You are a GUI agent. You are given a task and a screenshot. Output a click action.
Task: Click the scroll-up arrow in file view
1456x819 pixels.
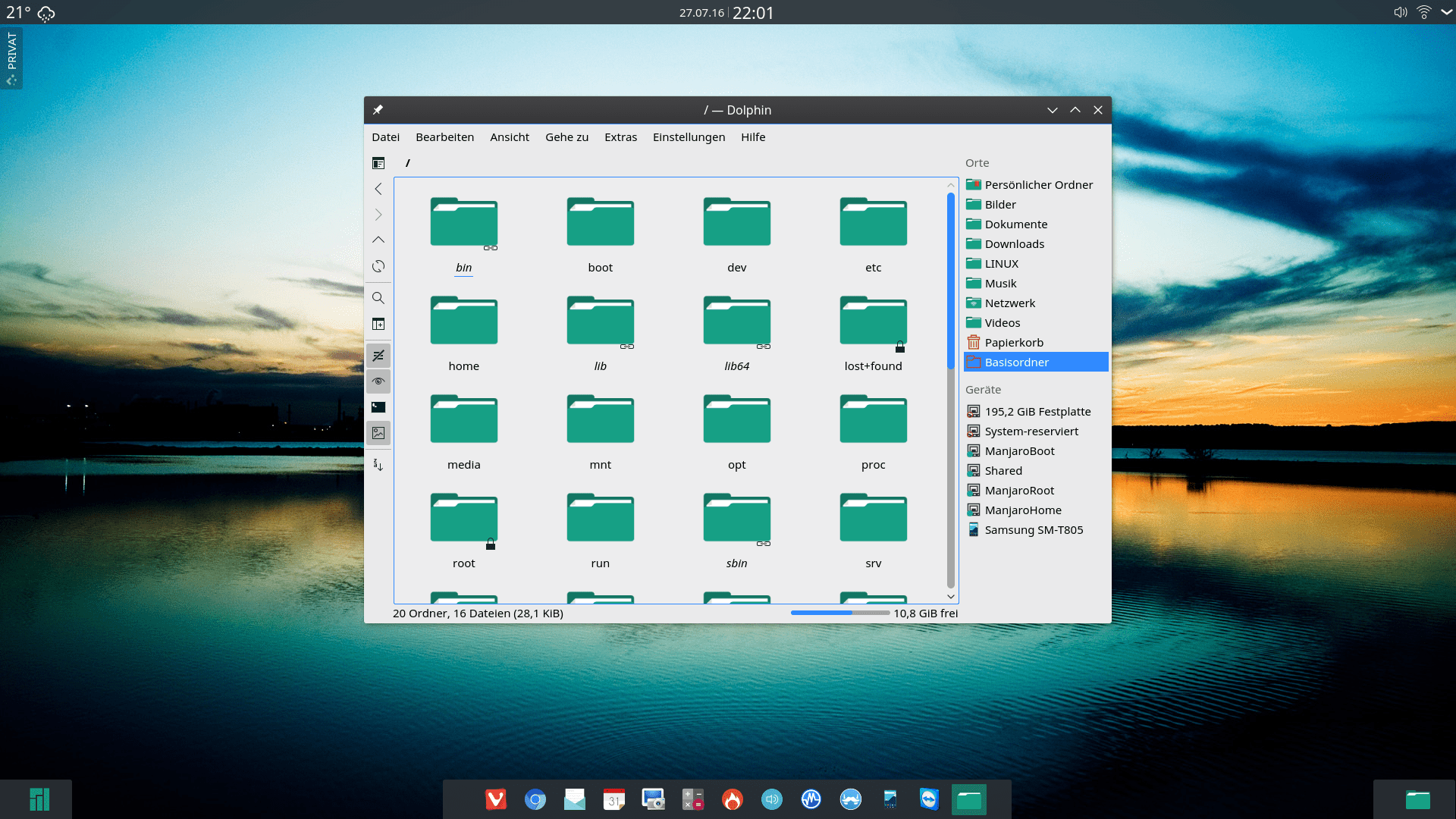951,185
